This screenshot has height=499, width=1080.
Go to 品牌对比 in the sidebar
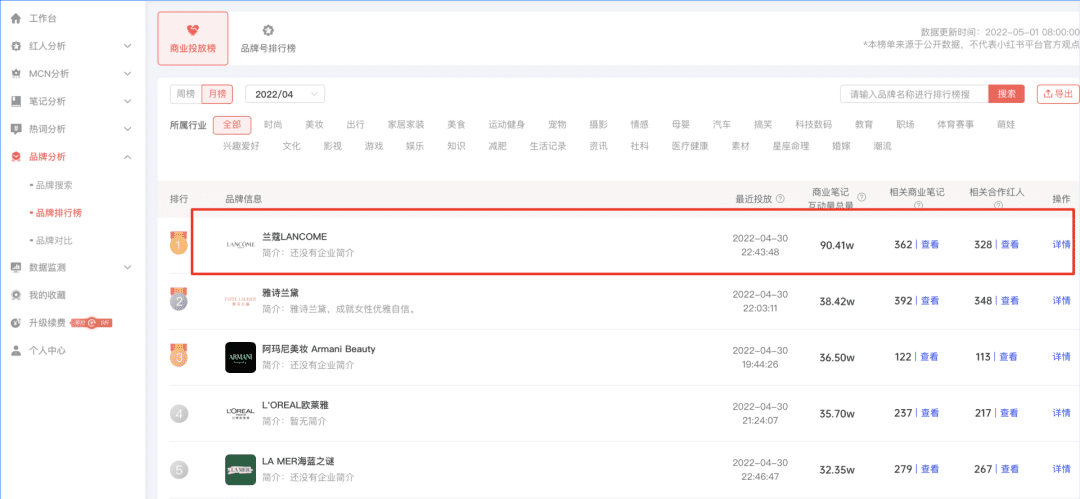54,241
